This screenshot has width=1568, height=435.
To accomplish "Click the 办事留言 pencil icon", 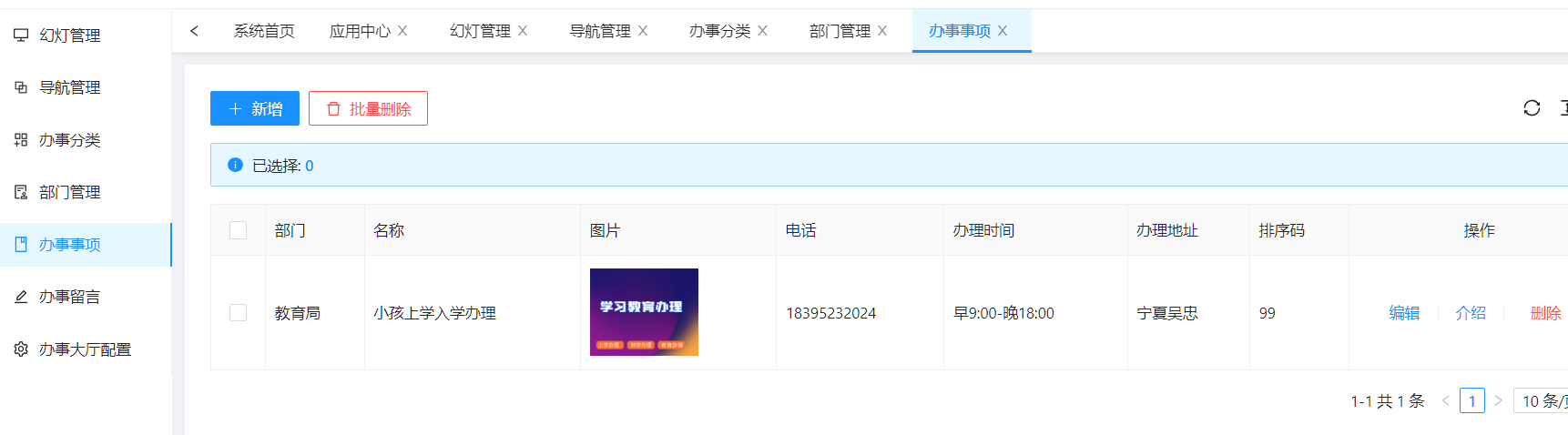I will (21, 297).
